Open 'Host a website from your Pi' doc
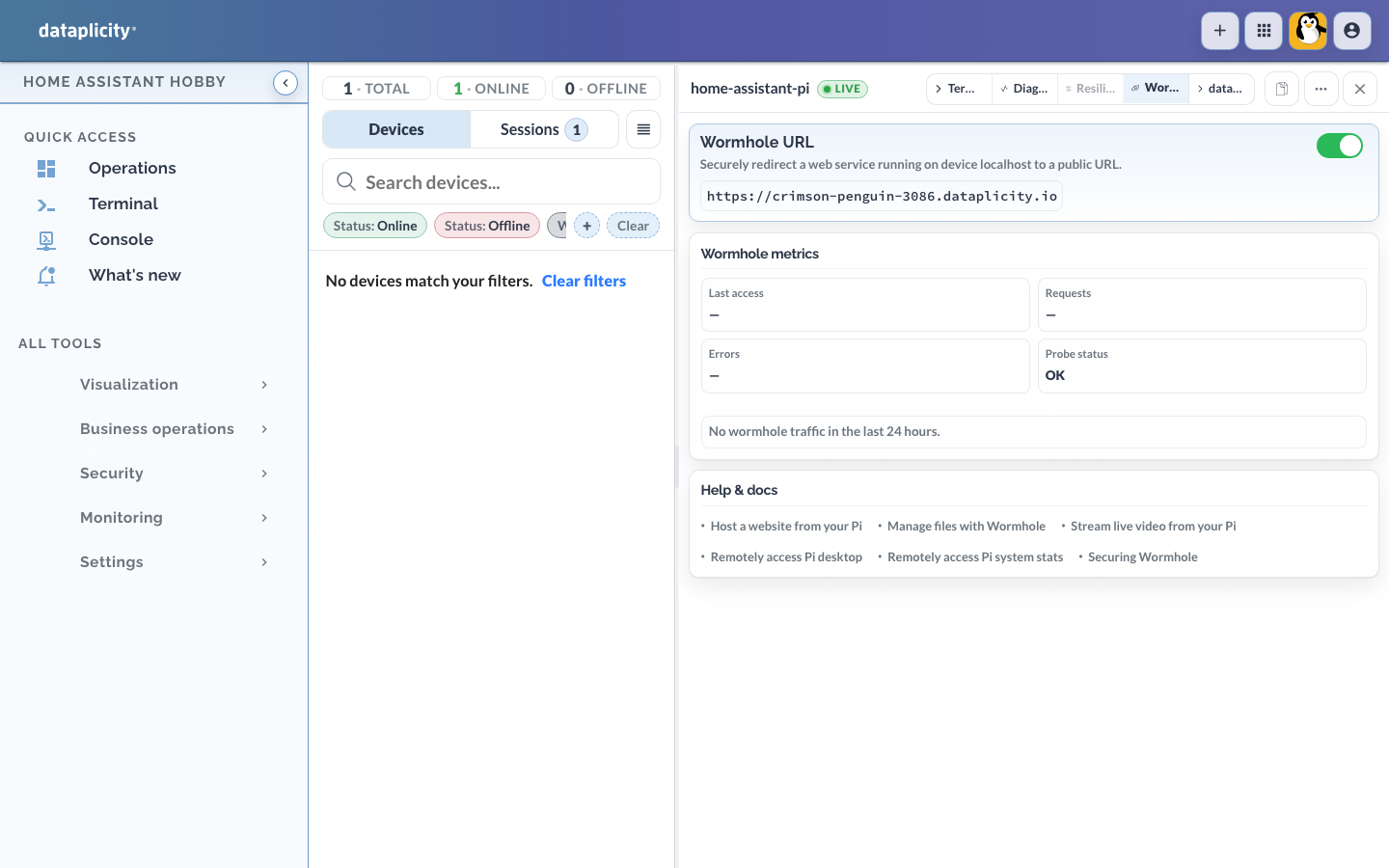This screenshot has width=1389, height=868. click(786, 527)
